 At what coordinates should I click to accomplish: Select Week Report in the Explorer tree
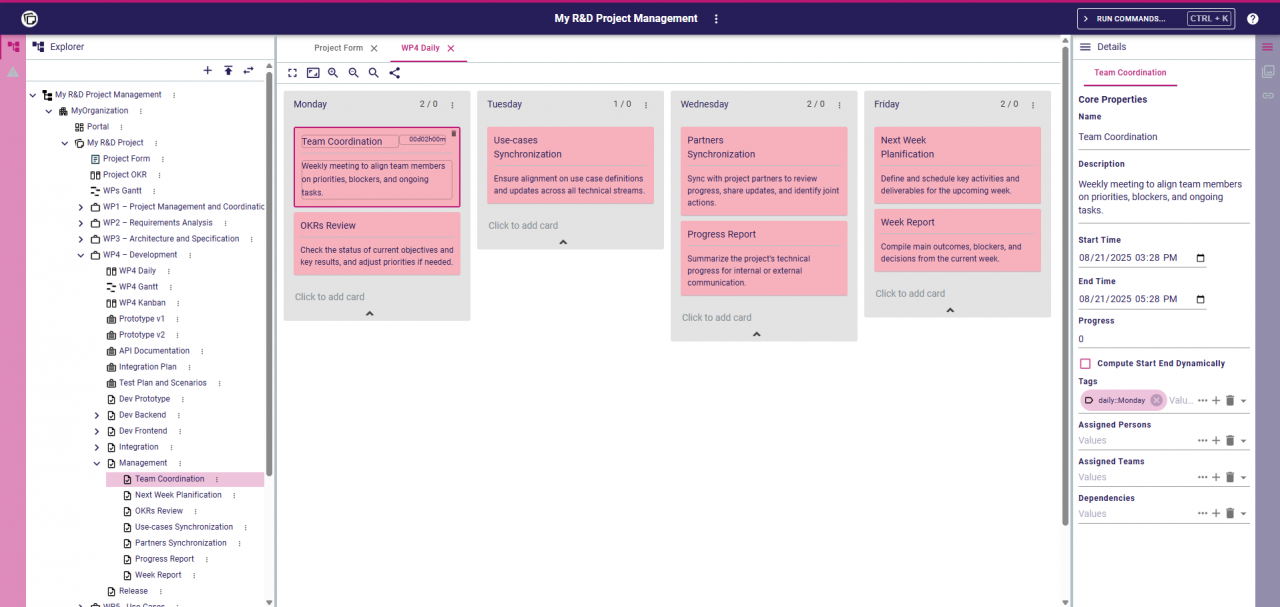158,575
